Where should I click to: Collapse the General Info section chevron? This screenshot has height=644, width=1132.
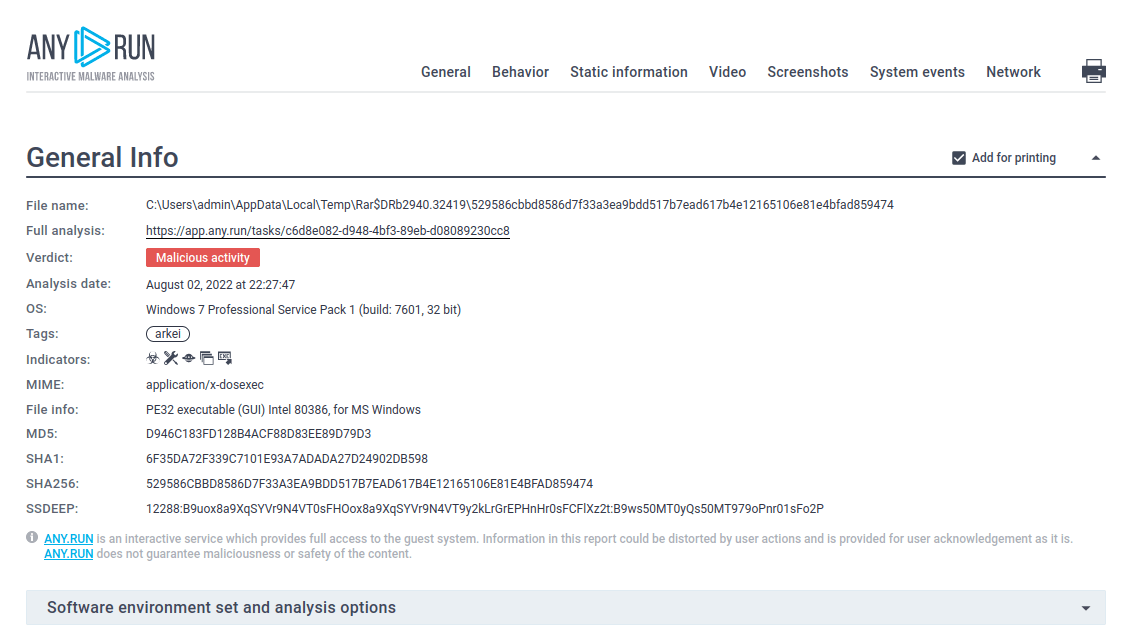click(x=1096, y=157)
